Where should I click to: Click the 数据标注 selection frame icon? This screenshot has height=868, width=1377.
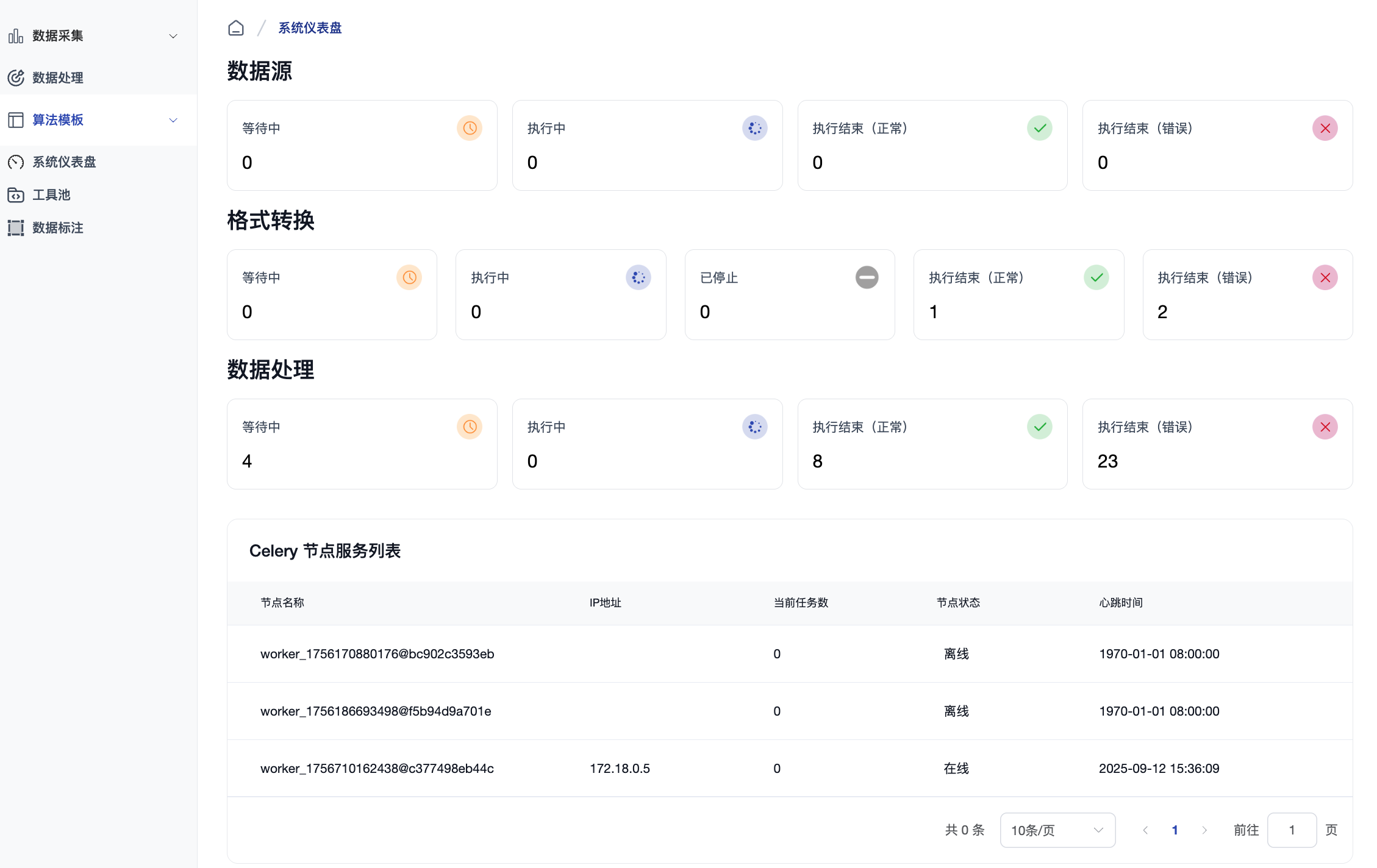coord(16,228)
